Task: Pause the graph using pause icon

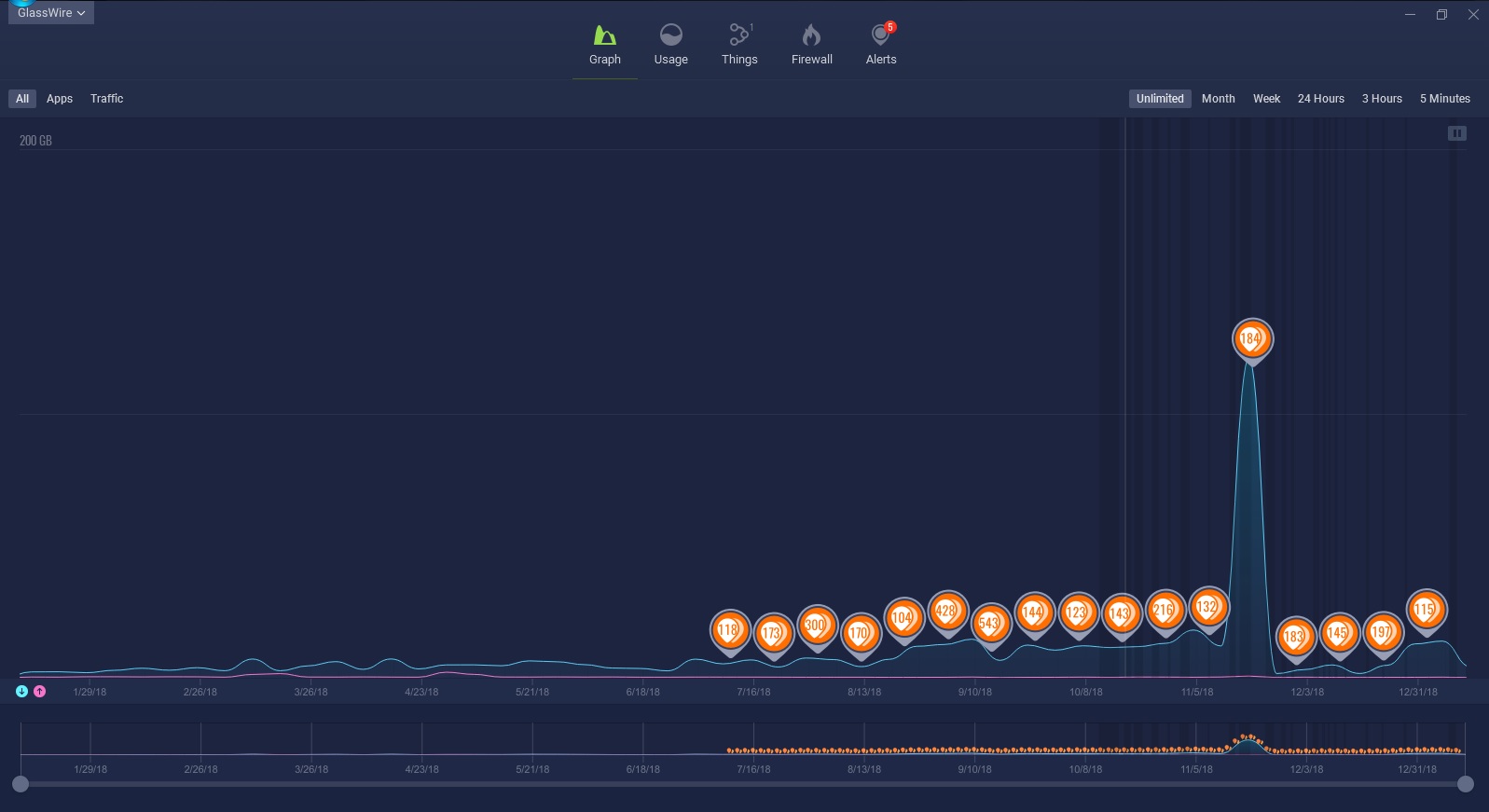Action: (1456, 133)
